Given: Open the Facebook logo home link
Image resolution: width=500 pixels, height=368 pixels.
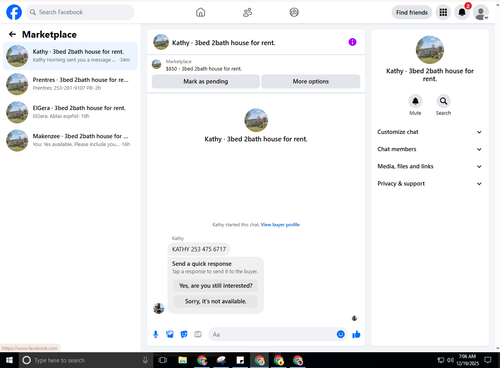Looking at the screenshot, I should pos(14,12).
